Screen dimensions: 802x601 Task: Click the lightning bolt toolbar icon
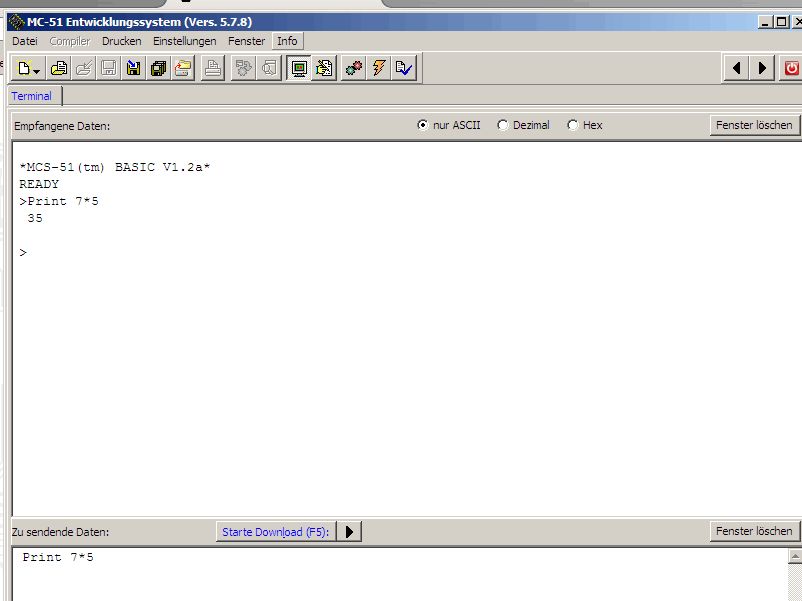pos(379,68)
